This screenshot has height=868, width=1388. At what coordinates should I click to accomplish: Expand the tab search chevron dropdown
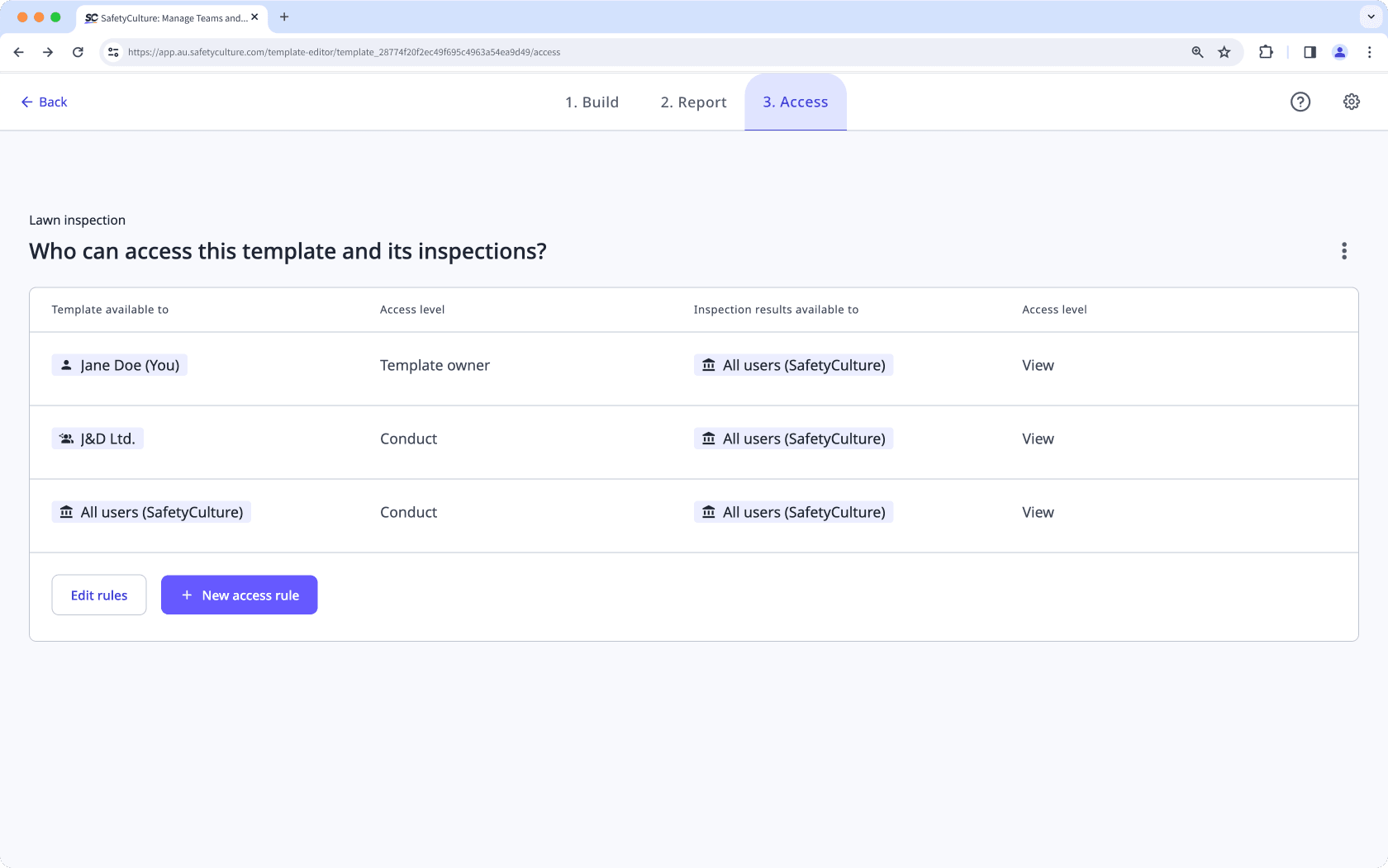pyautogui.click(x=1371, y=17)
